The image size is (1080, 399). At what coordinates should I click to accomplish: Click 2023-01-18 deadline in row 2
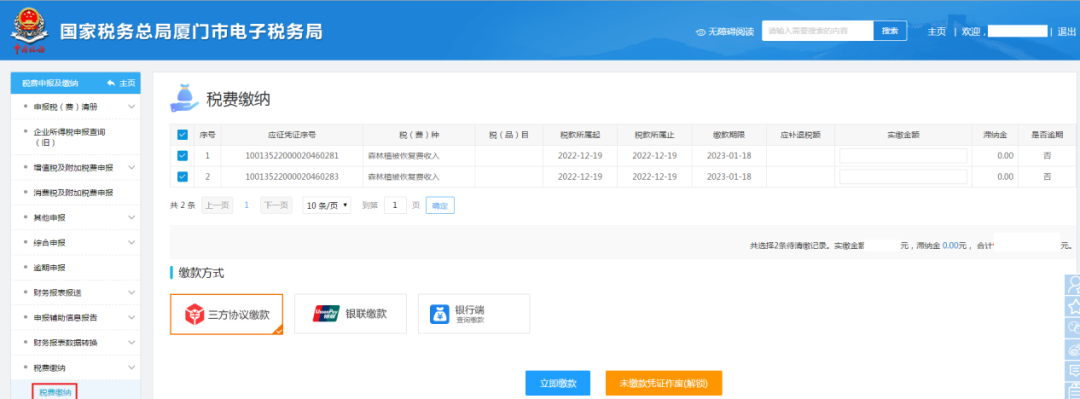click(729, 176)
